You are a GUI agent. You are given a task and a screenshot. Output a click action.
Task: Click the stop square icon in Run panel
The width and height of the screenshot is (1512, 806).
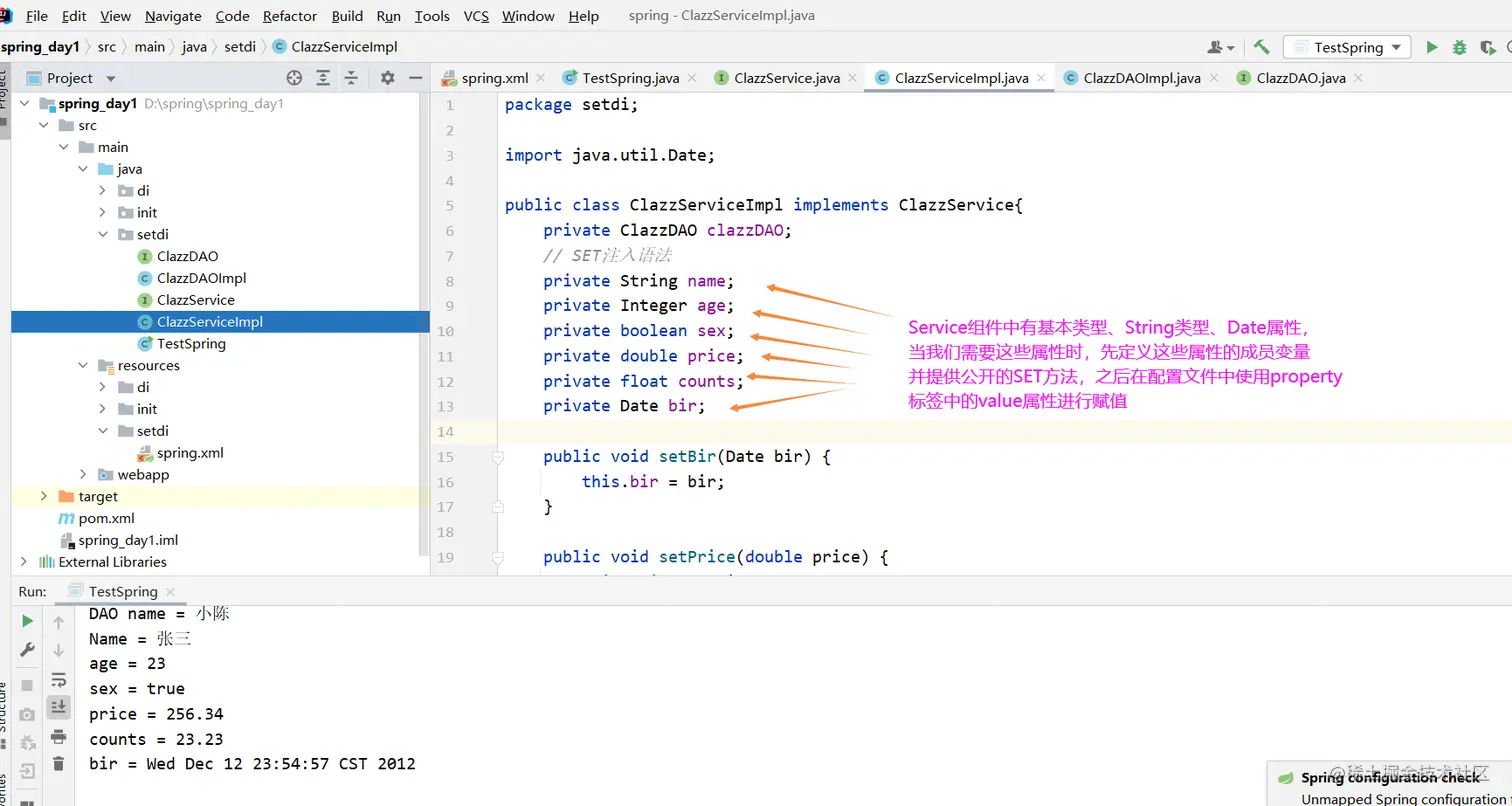(27, 685)
